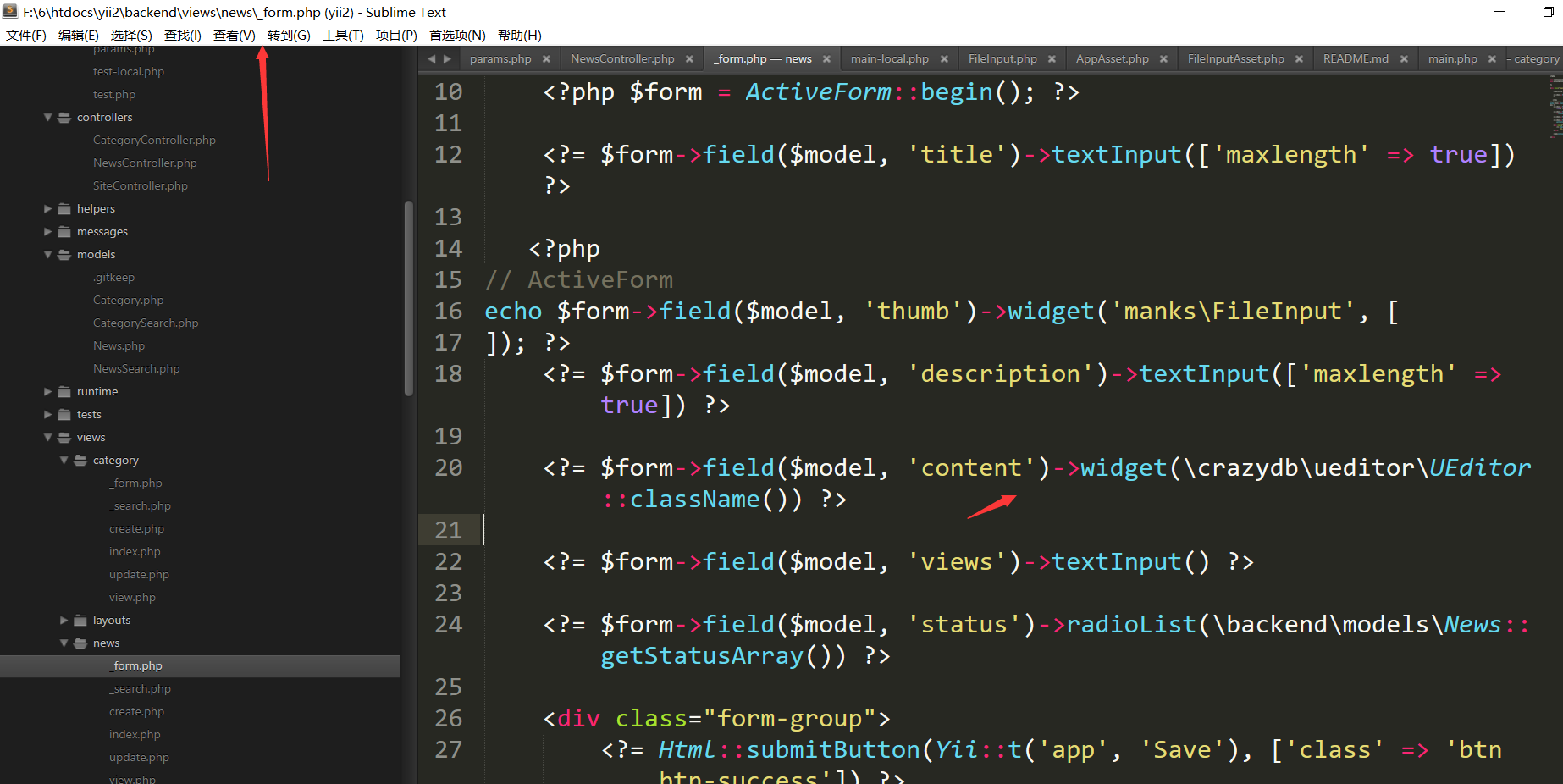This screenshot has height=784, width=1563.
Task: Expand the layouts folder arrow
Action: pyautogui.click(x=64, y=621)
